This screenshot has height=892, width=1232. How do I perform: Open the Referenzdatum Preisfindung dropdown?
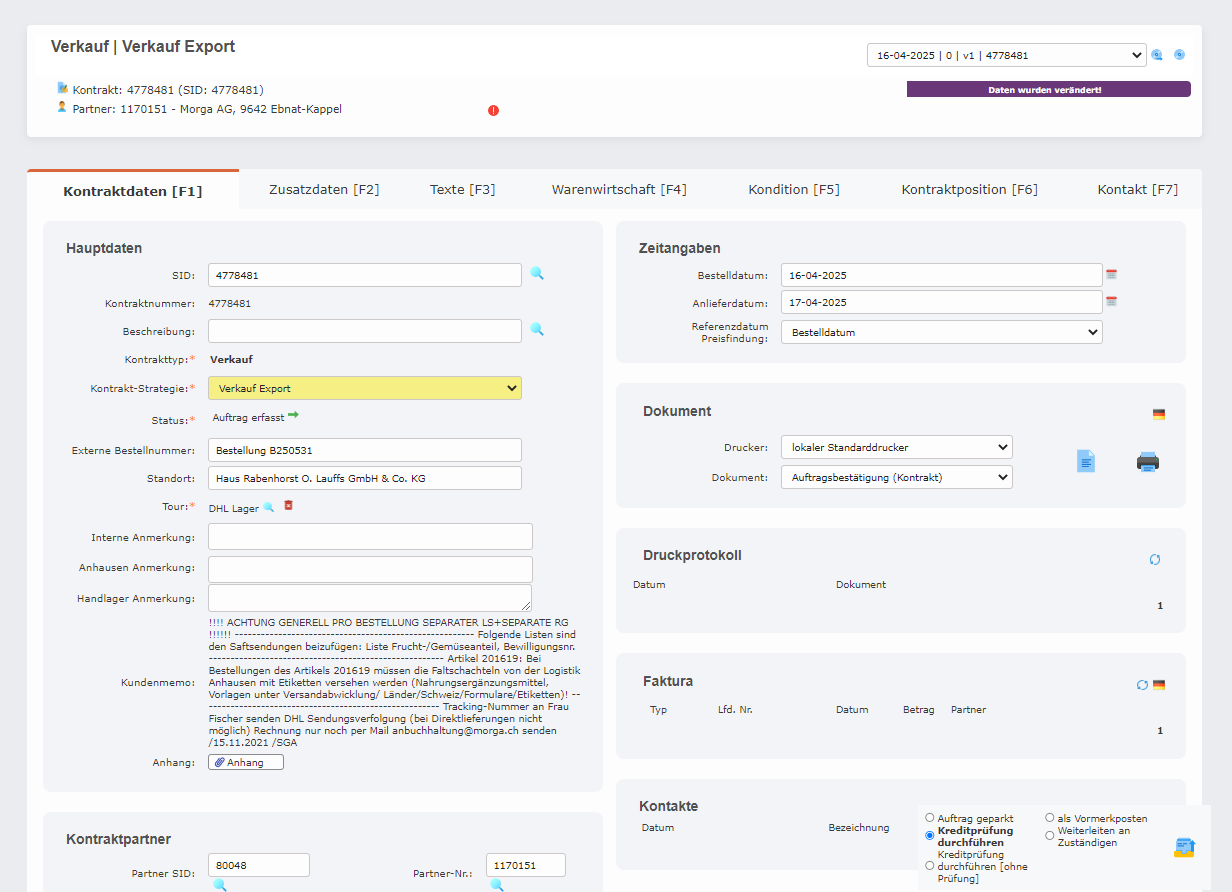(x=941, y=332)
